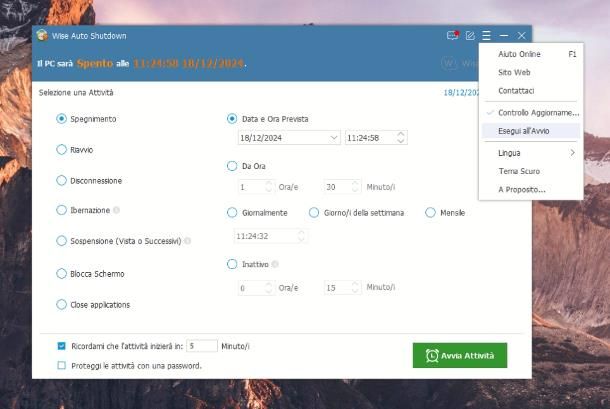The width and height of the screenshot is (610, 409).
Task: Select Esegui all'Avvio menu item
Action: [x=531, y=131]
